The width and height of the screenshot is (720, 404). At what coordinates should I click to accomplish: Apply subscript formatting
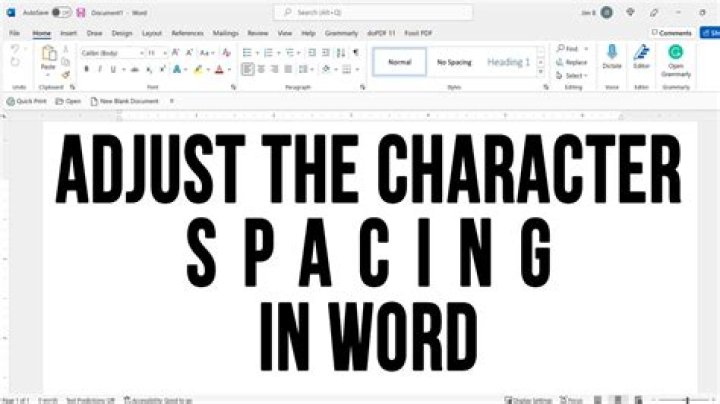(149, 70)
